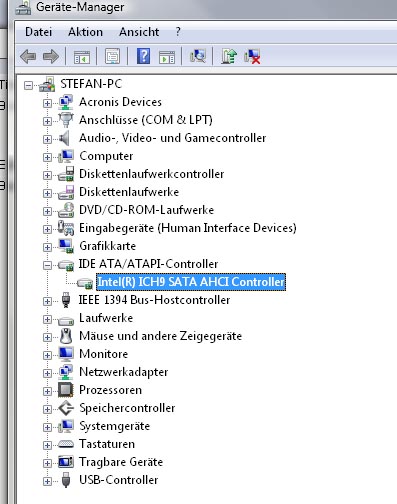397x504 pixels.
Task: Click the Back arrow toolbar icon
Action: [x=28, y=56]
